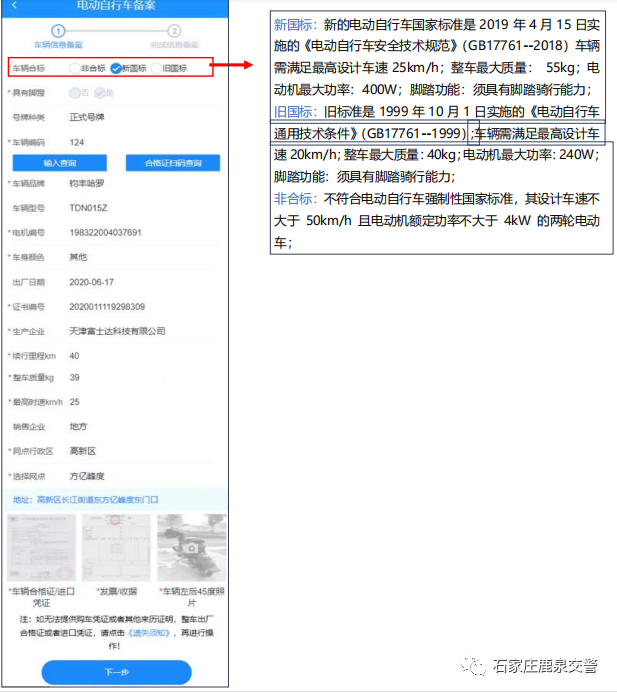The height and width of the screenshot is (693, 617).
Task: Choose the 旧国标 radio option
Action: (x=169, y=68)
